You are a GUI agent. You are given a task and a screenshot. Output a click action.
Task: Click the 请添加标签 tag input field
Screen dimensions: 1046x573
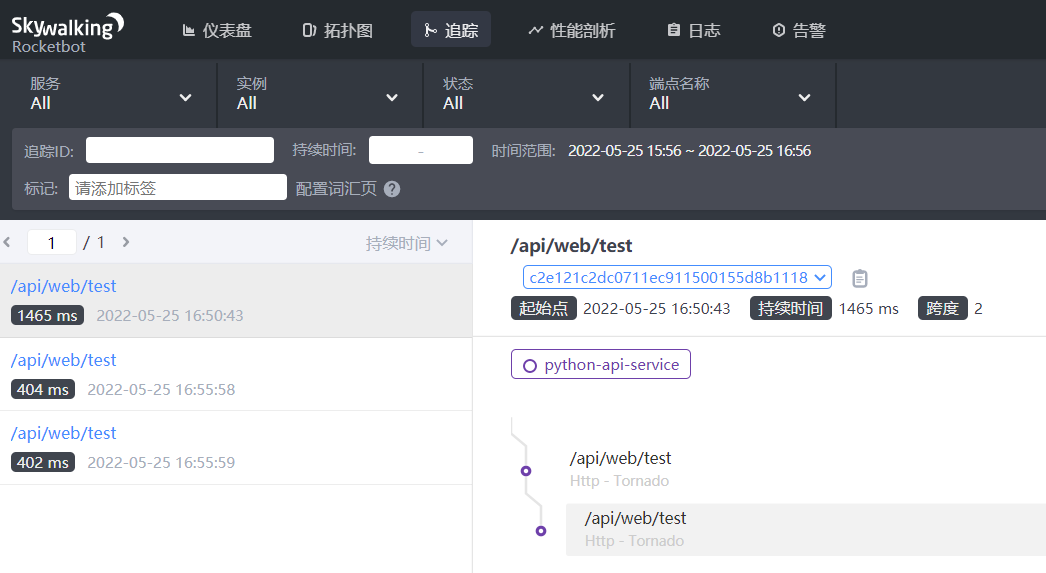[177, 188]
